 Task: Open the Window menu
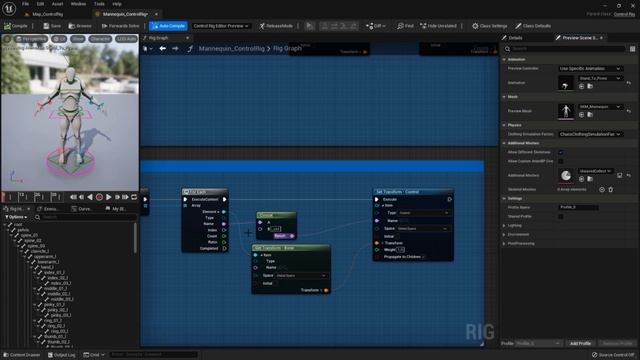coord(78,4)
